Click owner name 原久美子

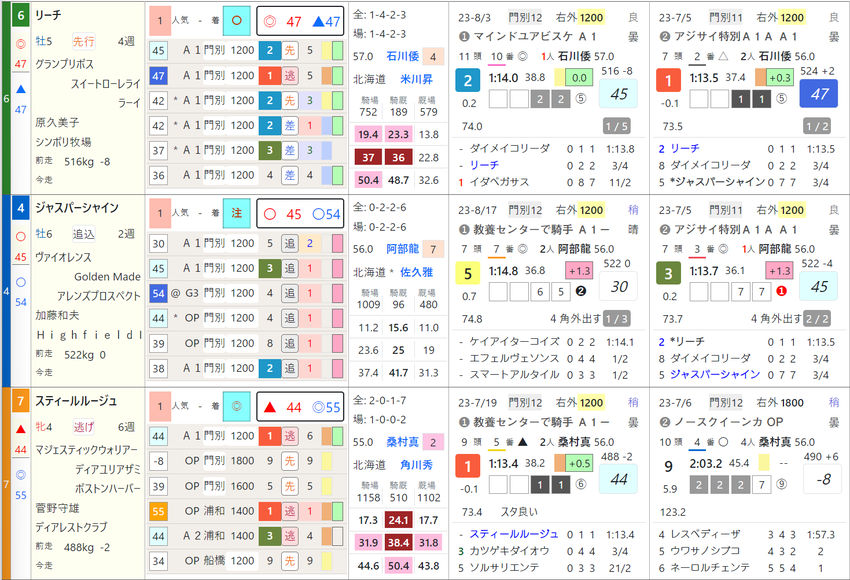click(57, 123)
